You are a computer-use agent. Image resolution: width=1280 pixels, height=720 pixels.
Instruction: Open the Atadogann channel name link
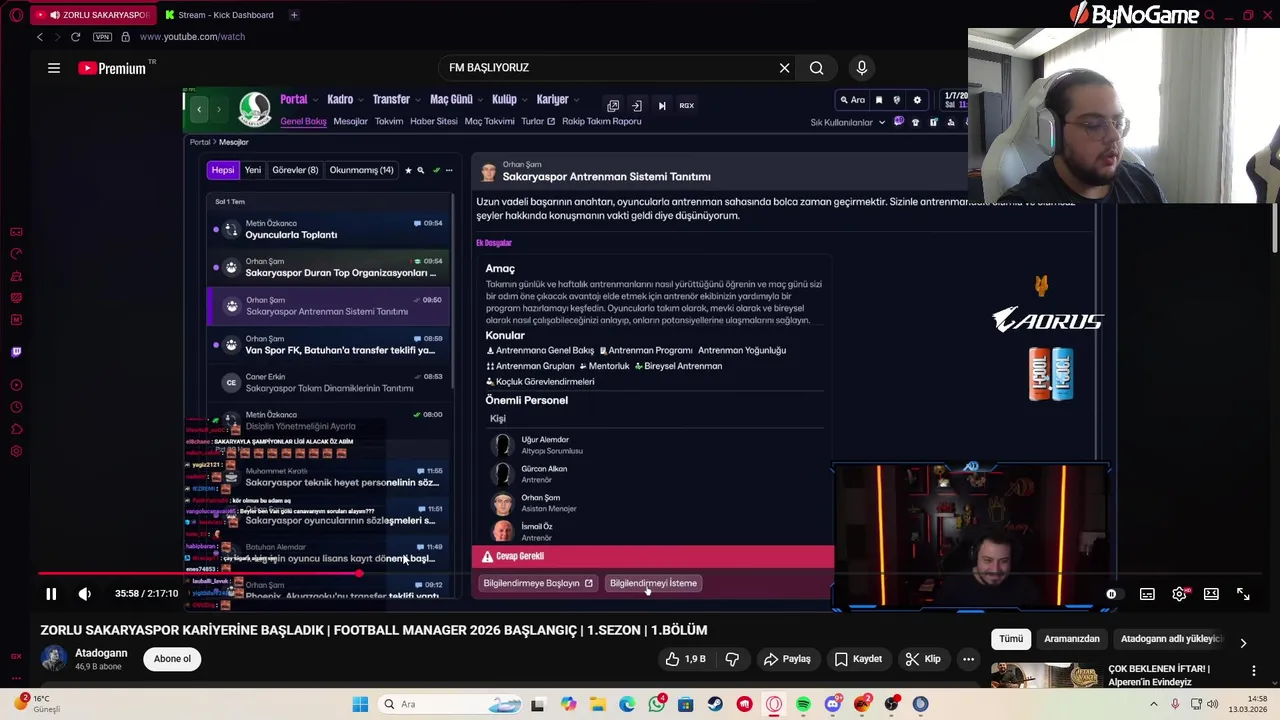click(101, 653)
